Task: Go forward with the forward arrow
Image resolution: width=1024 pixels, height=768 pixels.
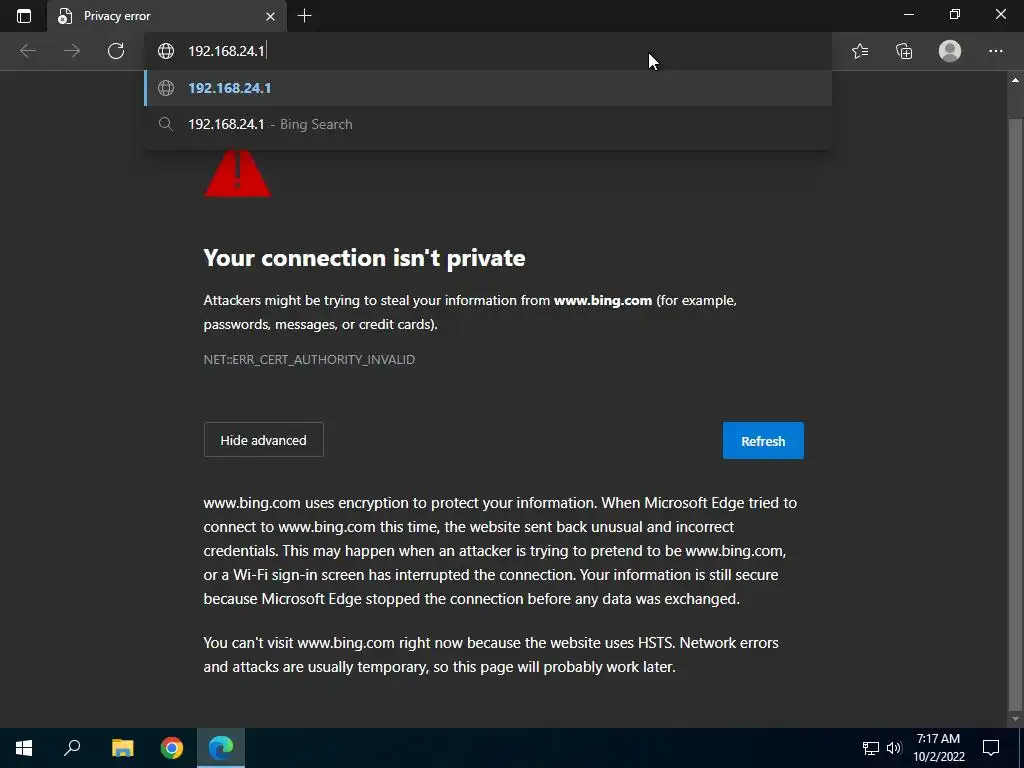Action: tap(72, 51)
